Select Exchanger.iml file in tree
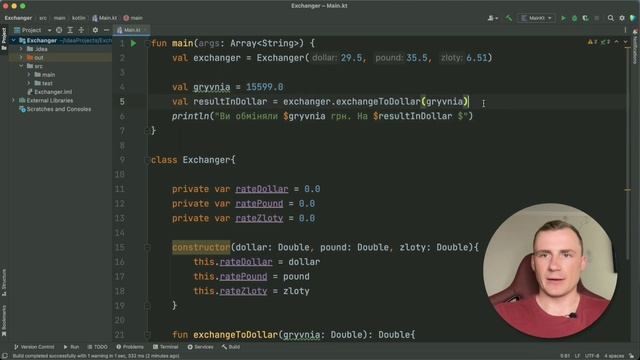Screen dimensions: 640x360 click(49, 92)
